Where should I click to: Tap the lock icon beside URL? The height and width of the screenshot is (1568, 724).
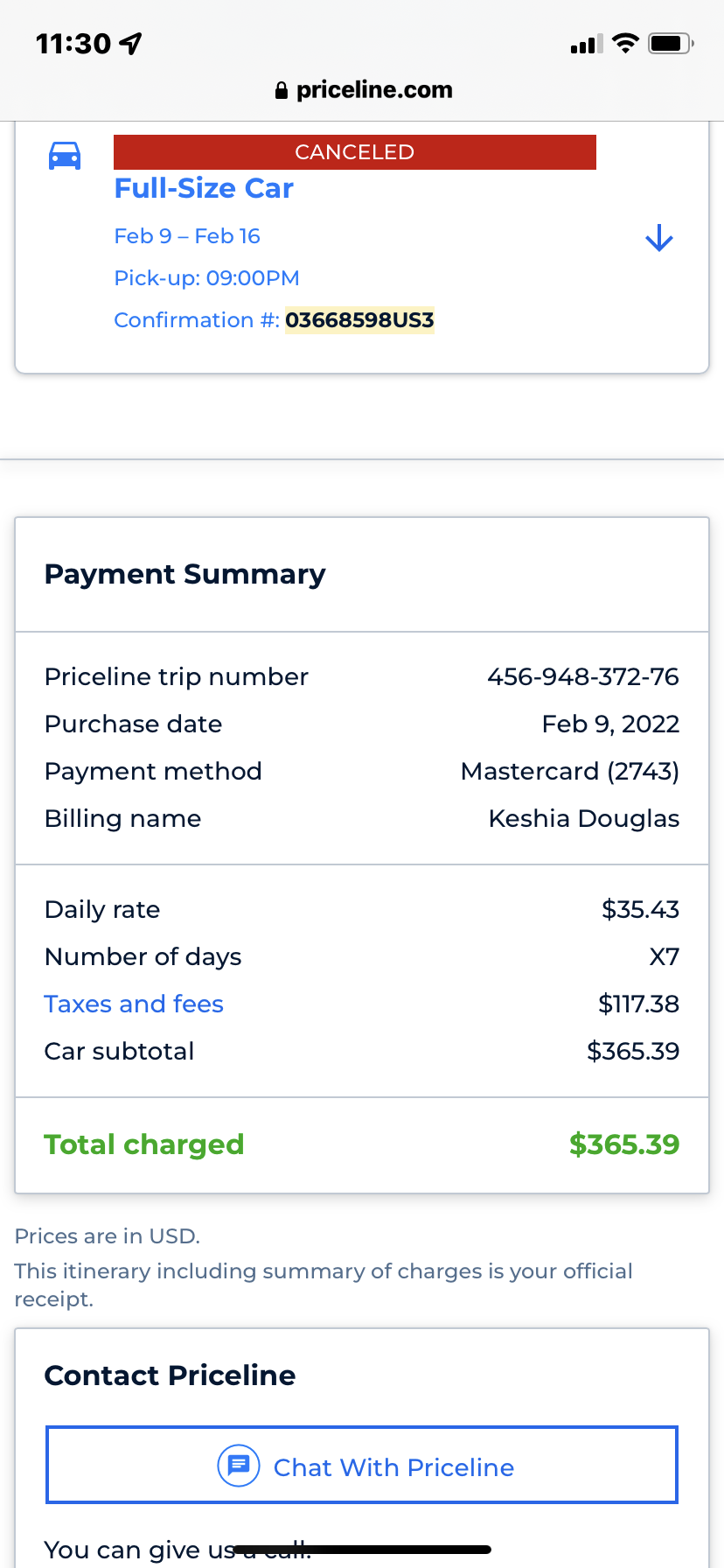click(x=282, y=90)
